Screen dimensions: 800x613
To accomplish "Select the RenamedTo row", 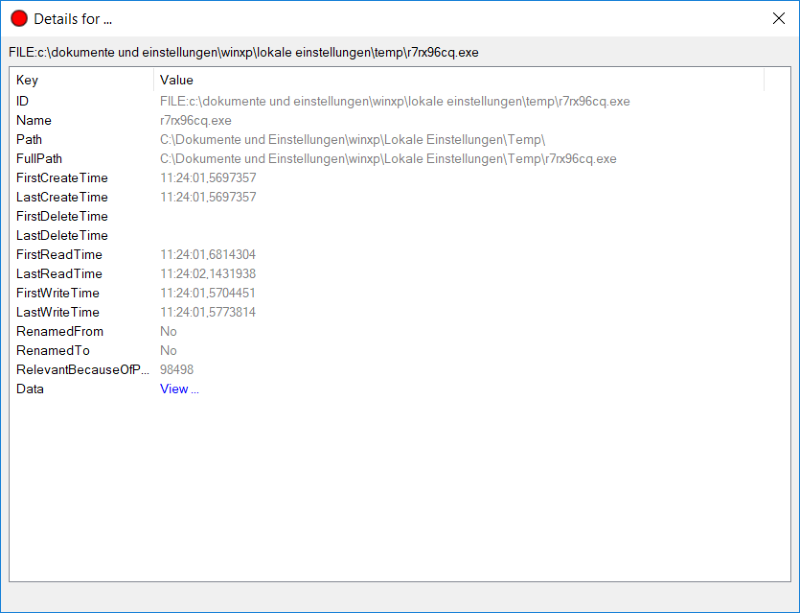I will (52, 351).
